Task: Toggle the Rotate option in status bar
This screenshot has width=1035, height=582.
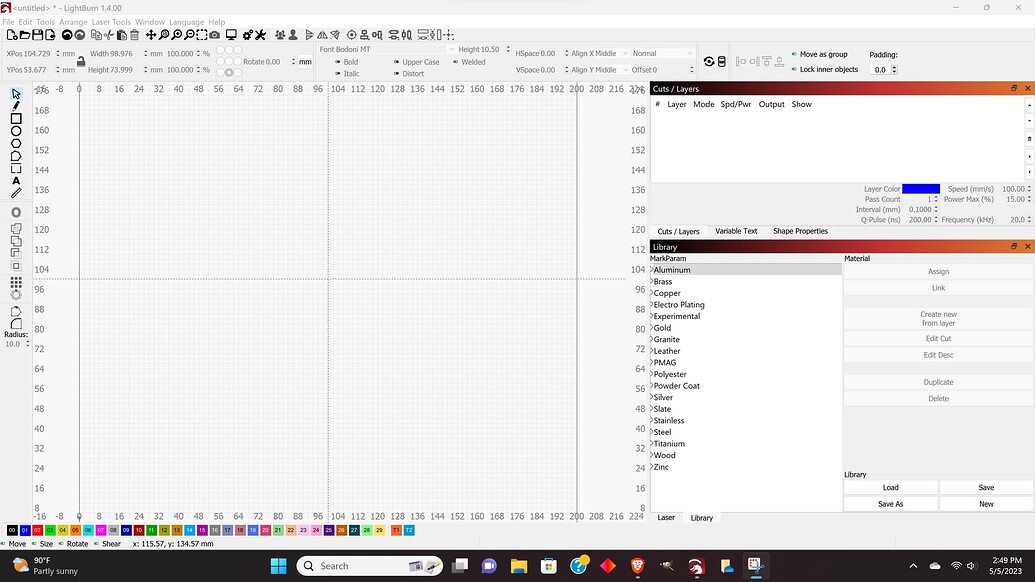Action: [73, 544]
